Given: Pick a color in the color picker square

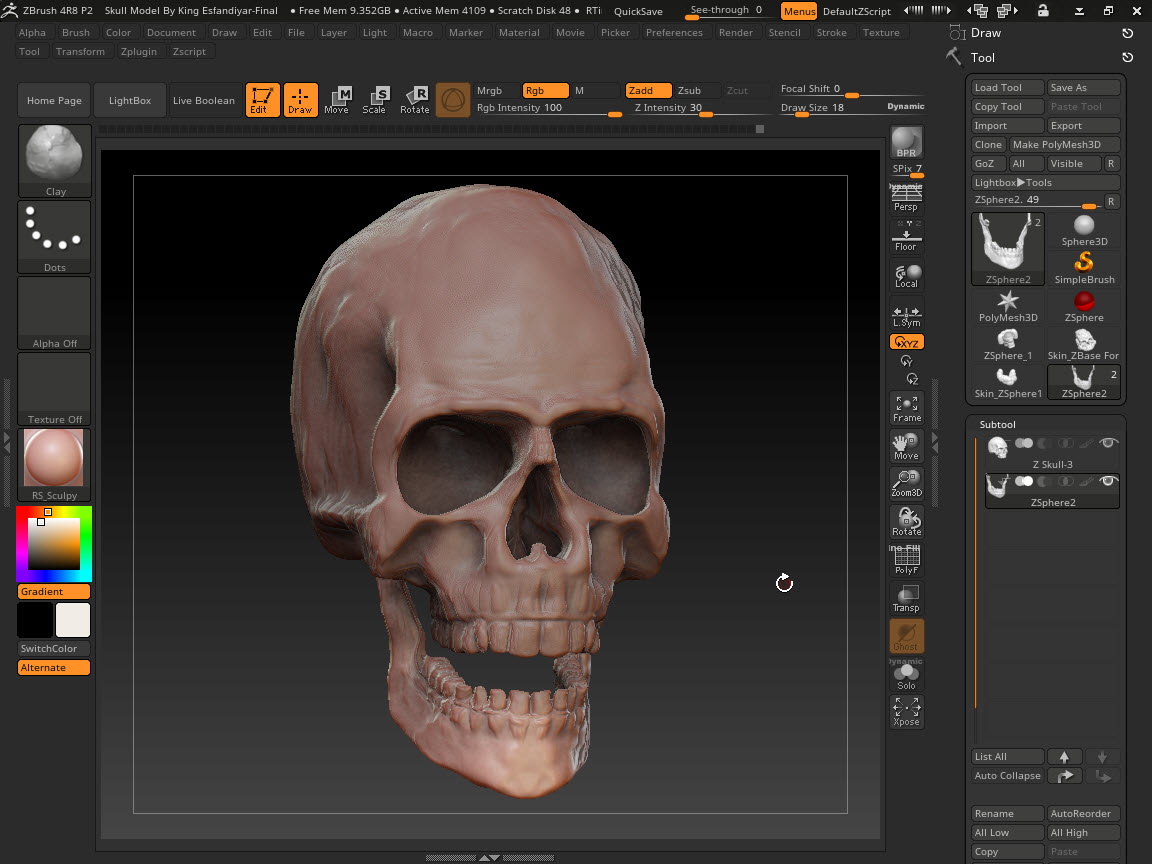Looking at the screenshot, I should (54, 544).
